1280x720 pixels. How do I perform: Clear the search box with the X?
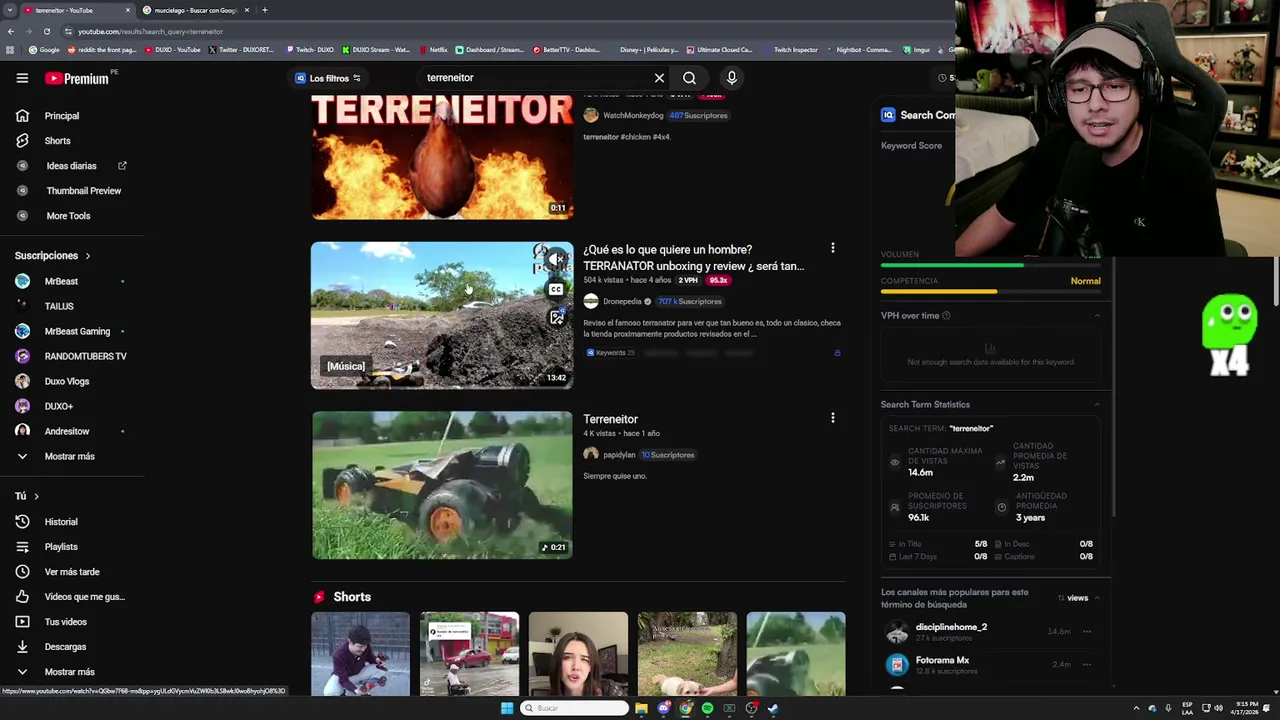pos(659,78)
